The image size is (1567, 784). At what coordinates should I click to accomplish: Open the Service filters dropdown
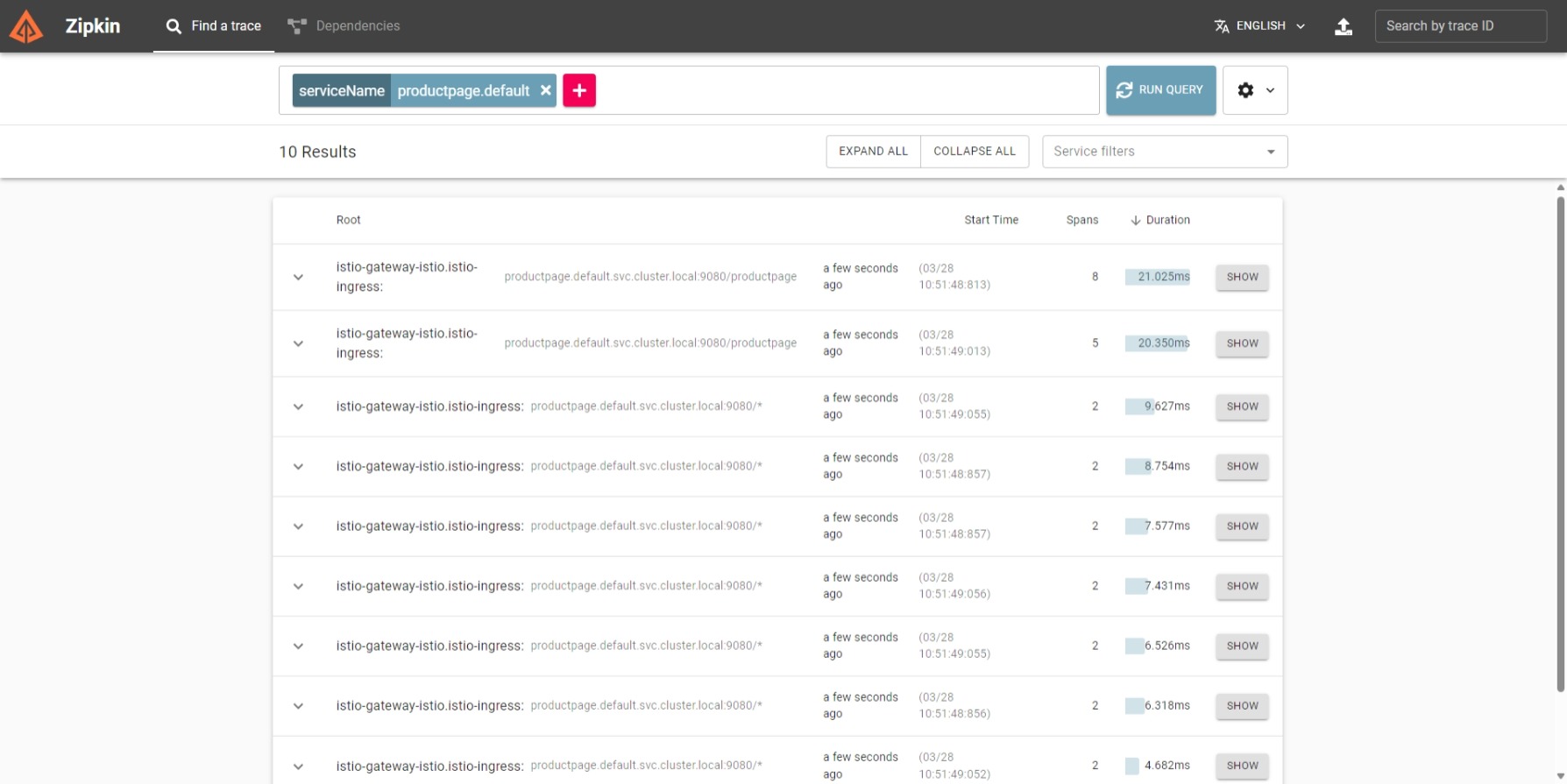click(x=1165, y=152)
